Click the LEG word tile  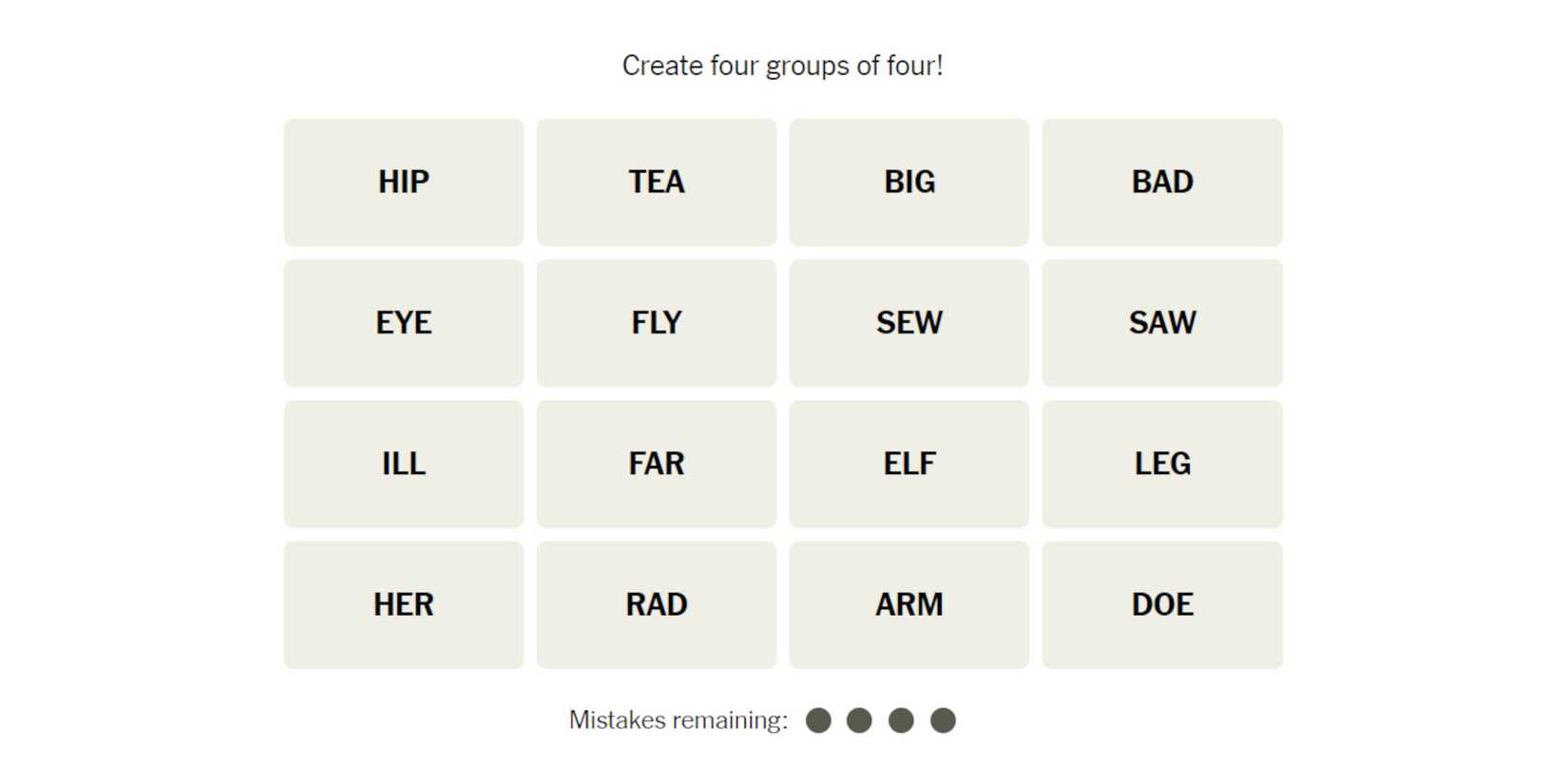click(1161, 463)
